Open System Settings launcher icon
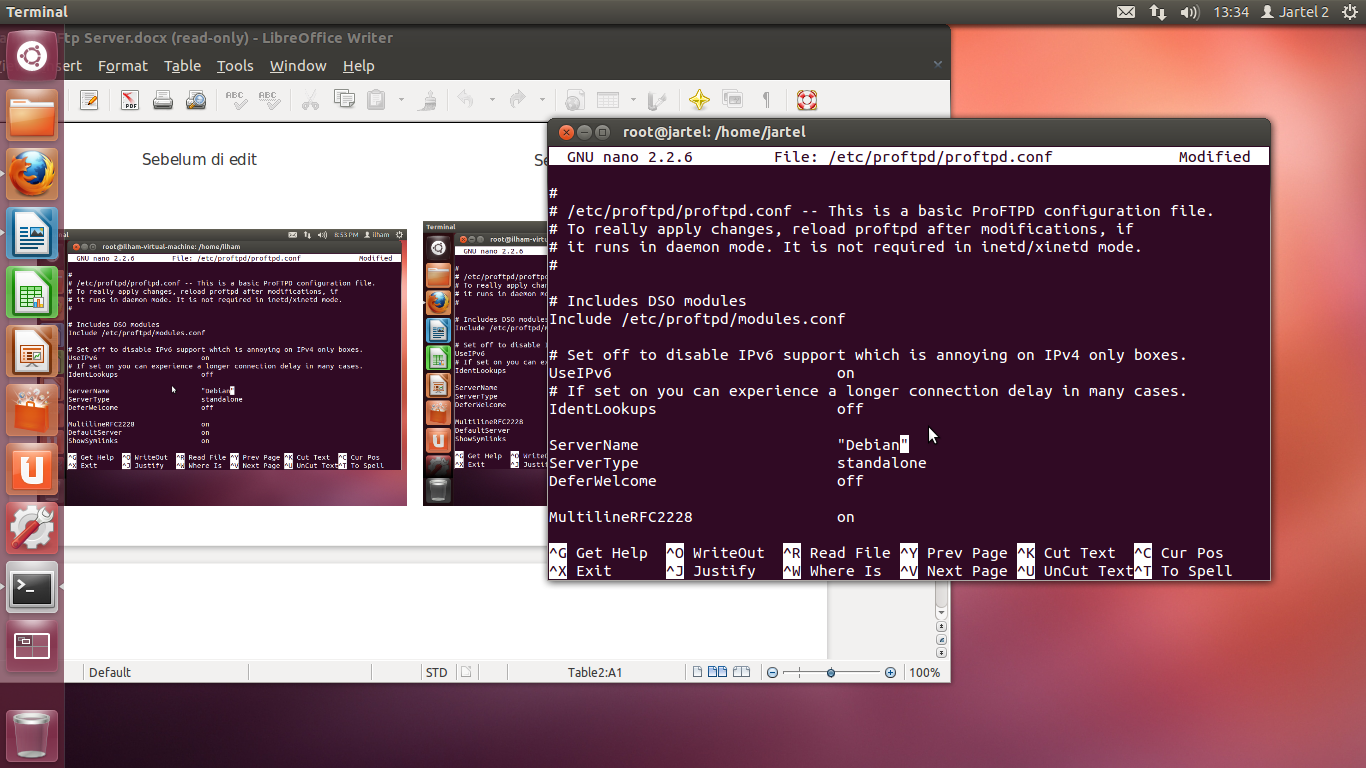 click(32, 529)
